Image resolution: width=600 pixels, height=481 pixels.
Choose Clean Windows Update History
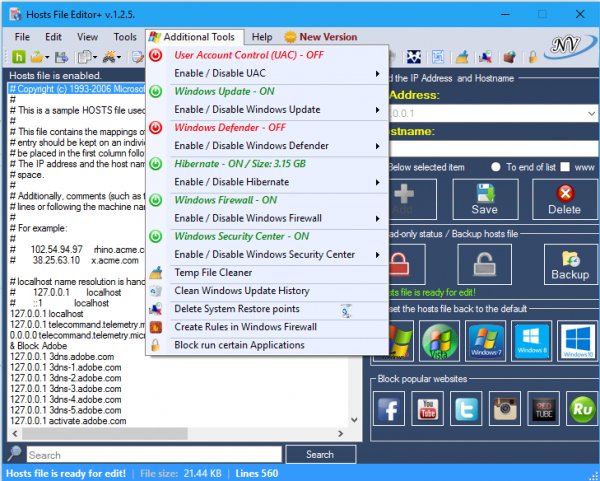268,291
